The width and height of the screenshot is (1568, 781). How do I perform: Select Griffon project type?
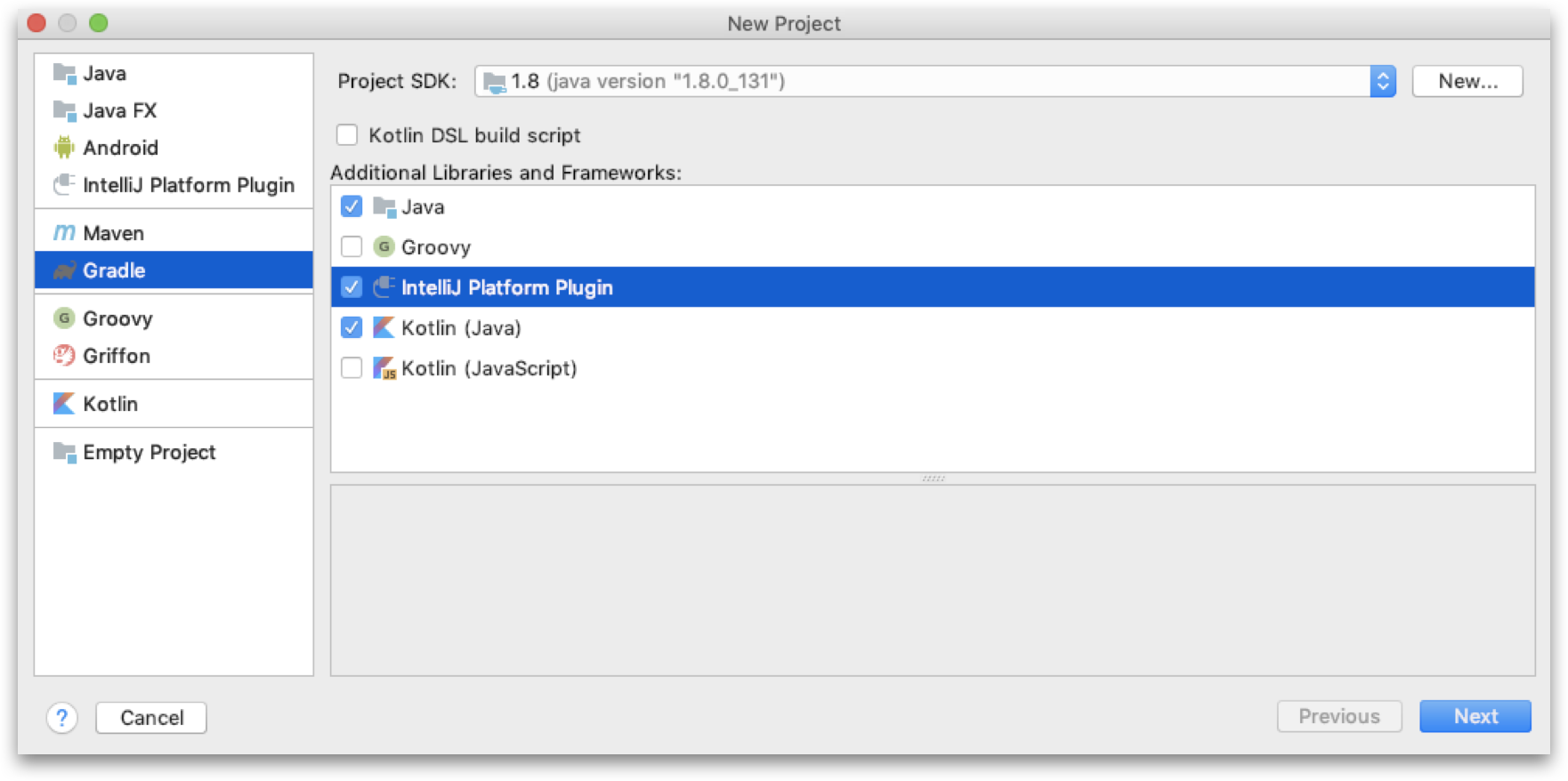coord(174,356)
